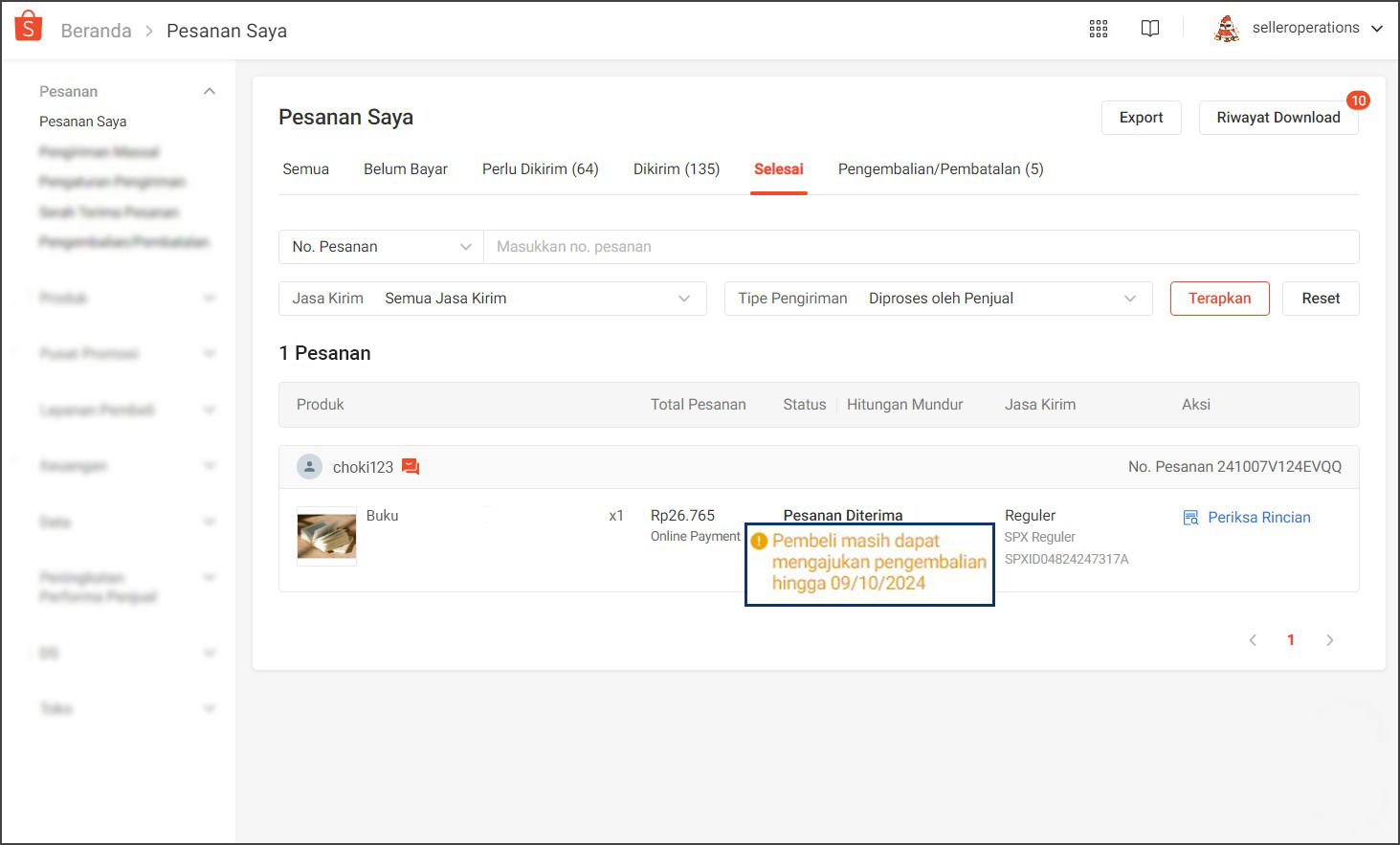The height and width of the screenshot is (845, 1400).
Task: Click the Shopee logo icon
Action: (x=29, y=27)
